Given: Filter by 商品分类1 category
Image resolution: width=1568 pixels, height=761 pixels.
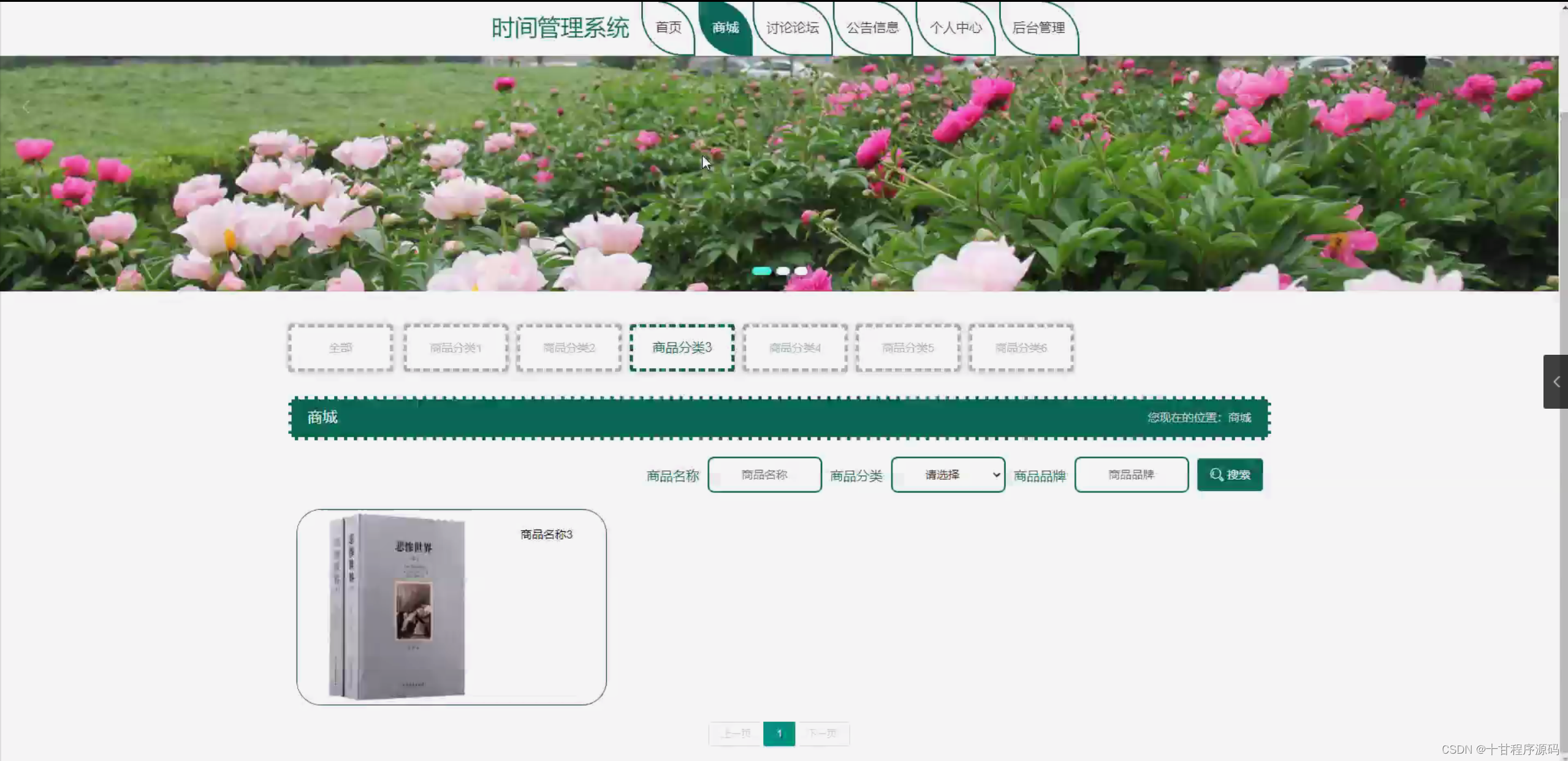Looking at the screenshot, I should point(455,348).
